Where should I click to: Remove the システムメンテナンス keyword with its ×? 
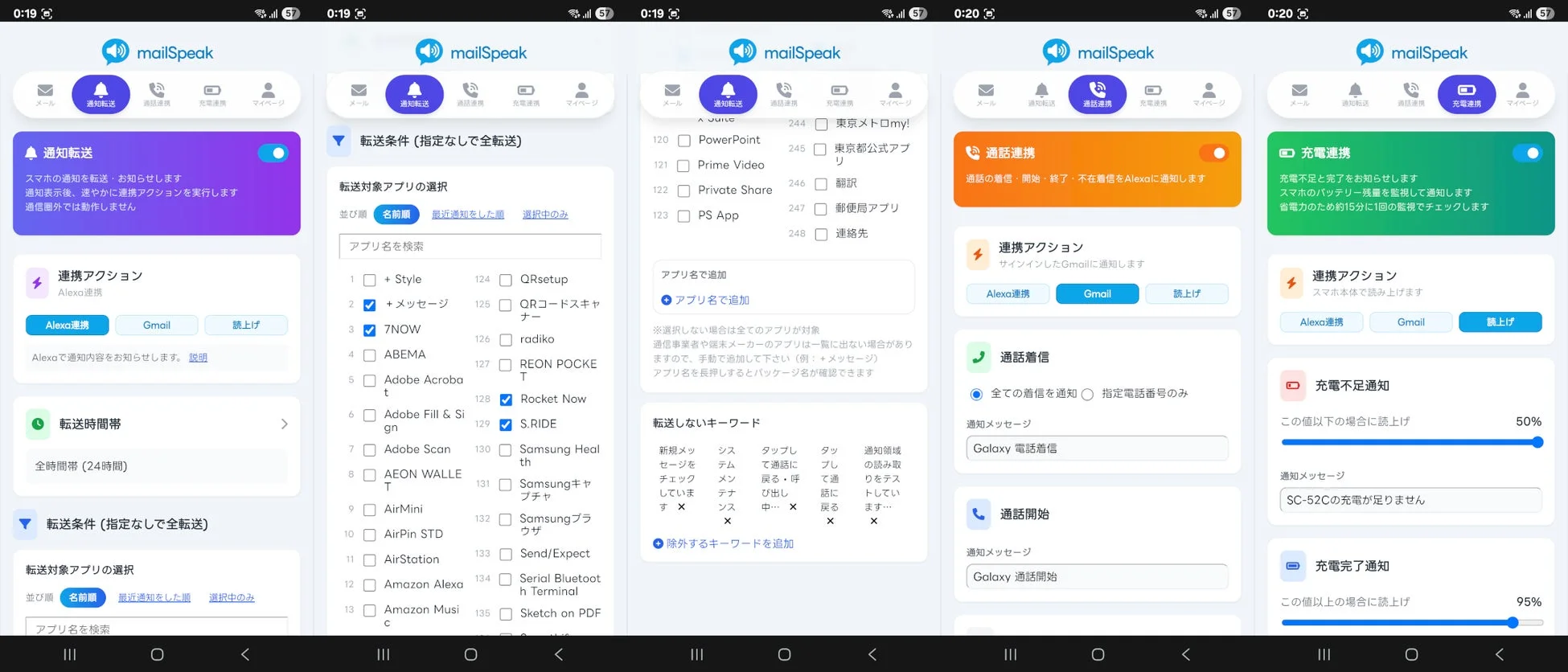727,521
